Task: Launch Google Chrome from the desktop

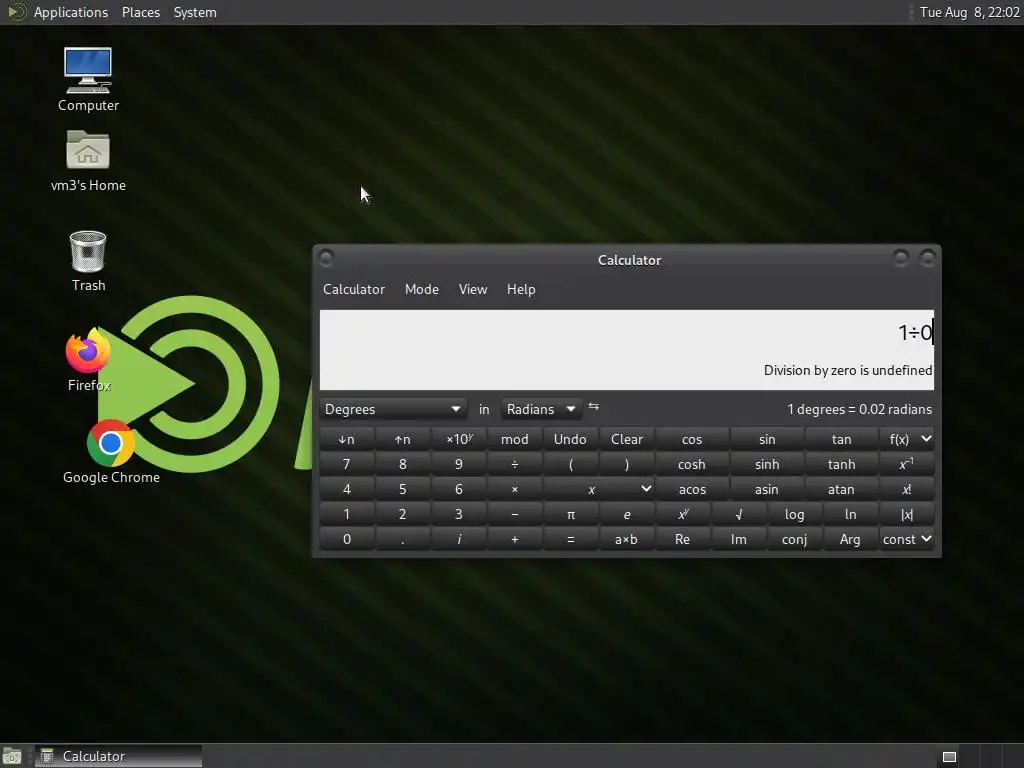Action: click(x=111, y=452)
